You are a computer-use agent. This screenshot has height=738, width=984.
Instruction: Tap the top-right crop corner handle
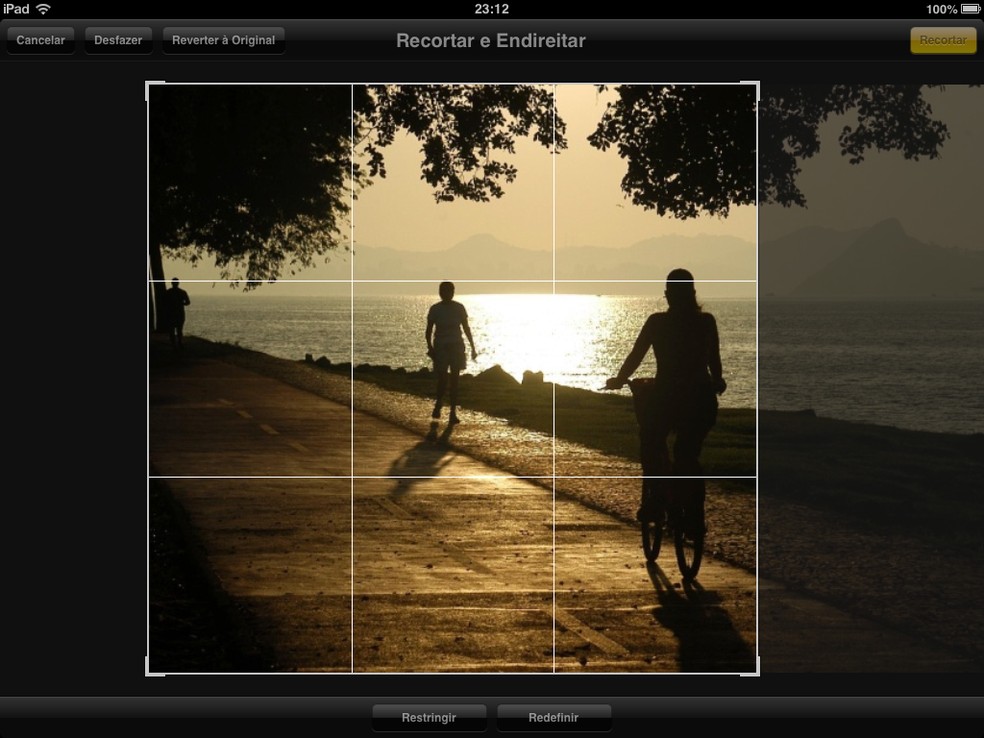click(x=758, y=87)
